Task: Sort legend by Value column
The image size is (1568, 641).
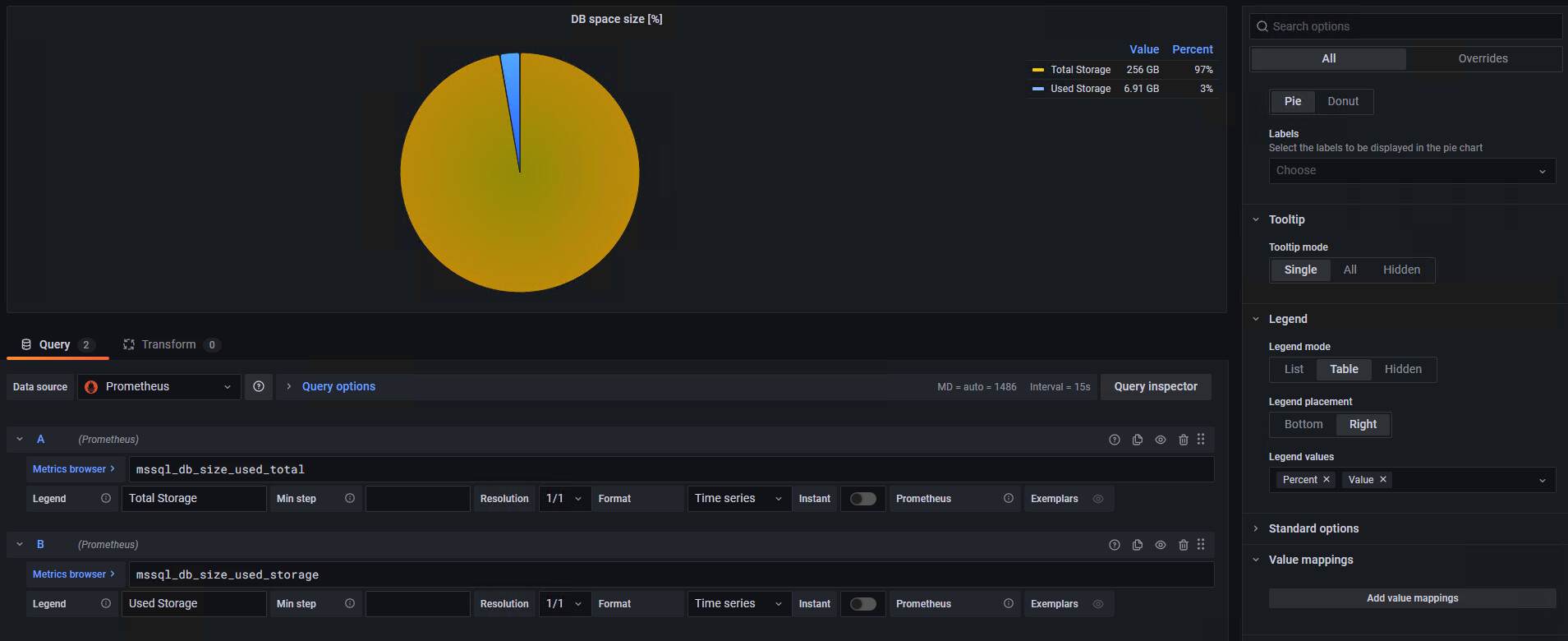Action: point(1143,49)
